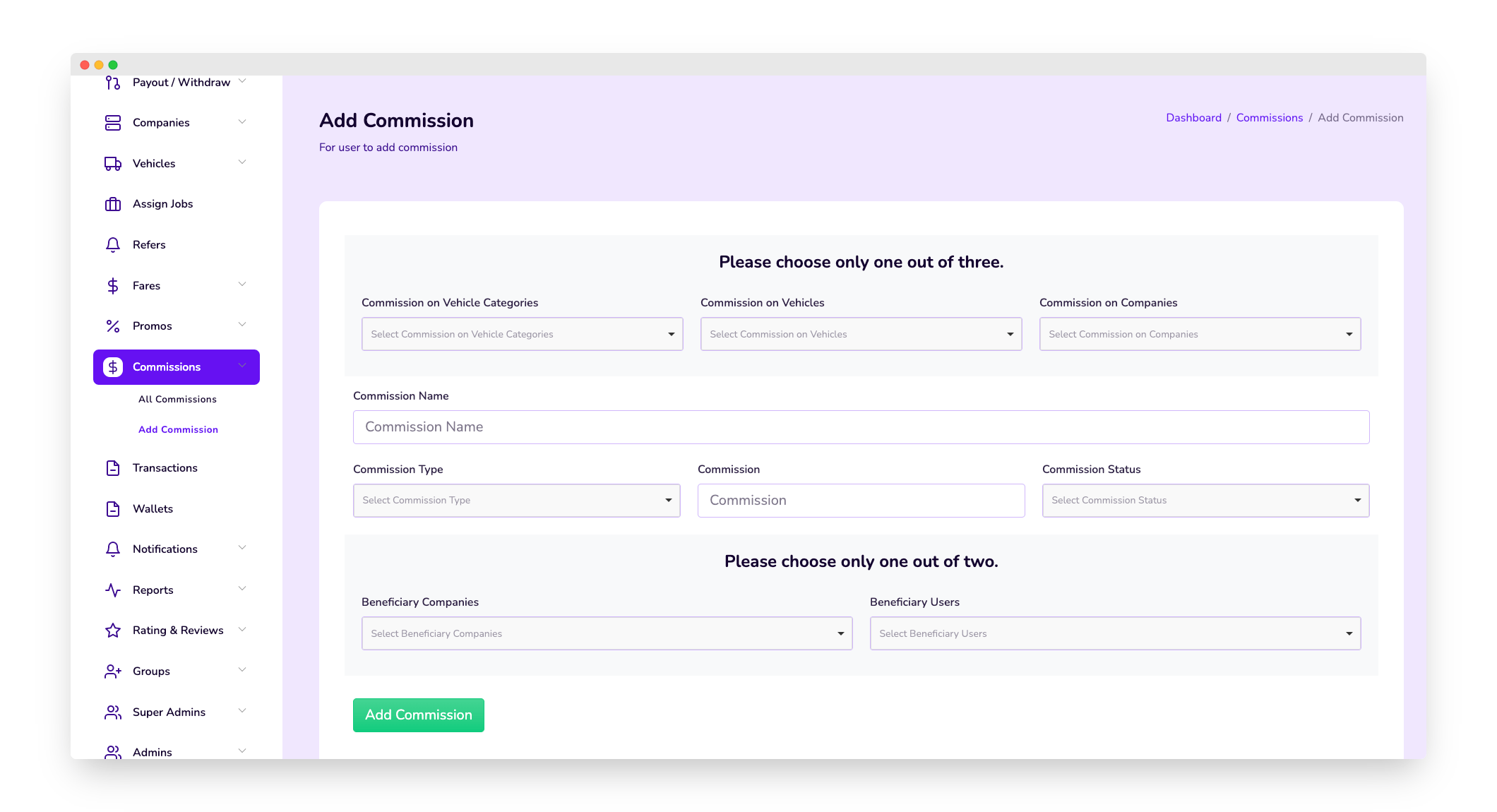This screenshot has height=812, width=1497.
Task: Open the Select Commission Status dropdown
Action: pyautogui.click(x=1205, y=501)
